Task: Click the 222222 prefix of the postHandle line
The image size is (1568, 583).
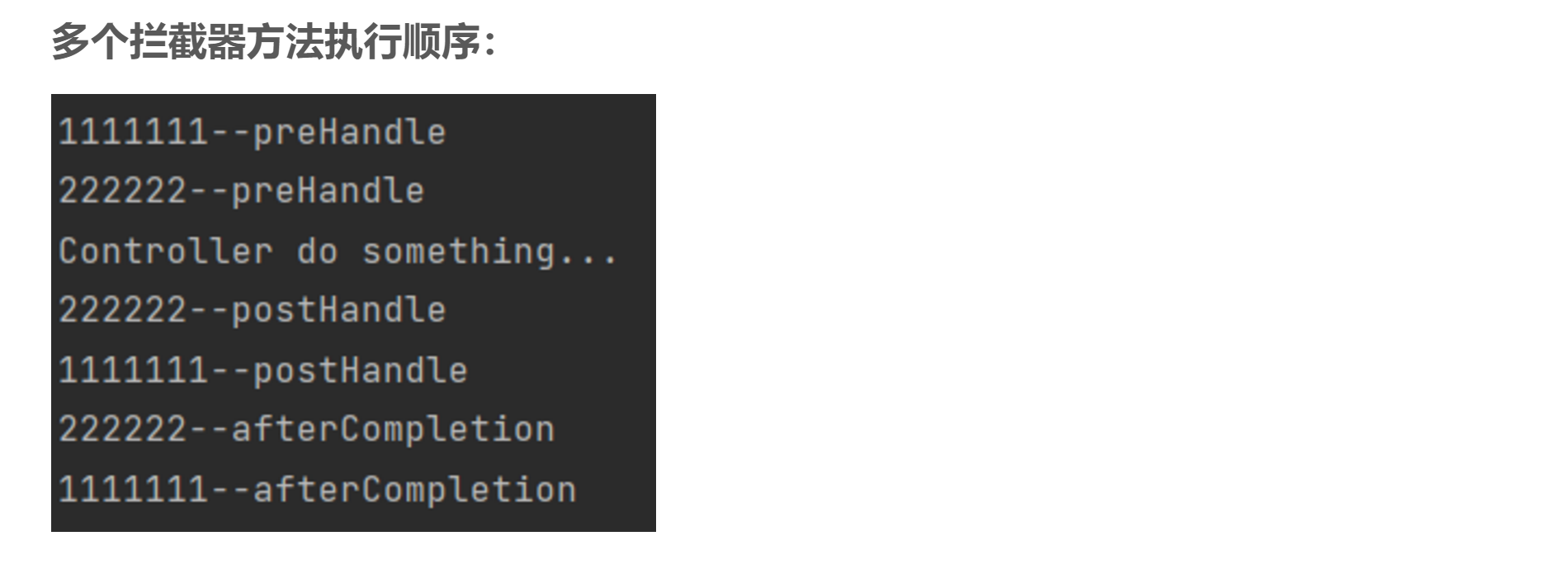Action: point(122,311)
